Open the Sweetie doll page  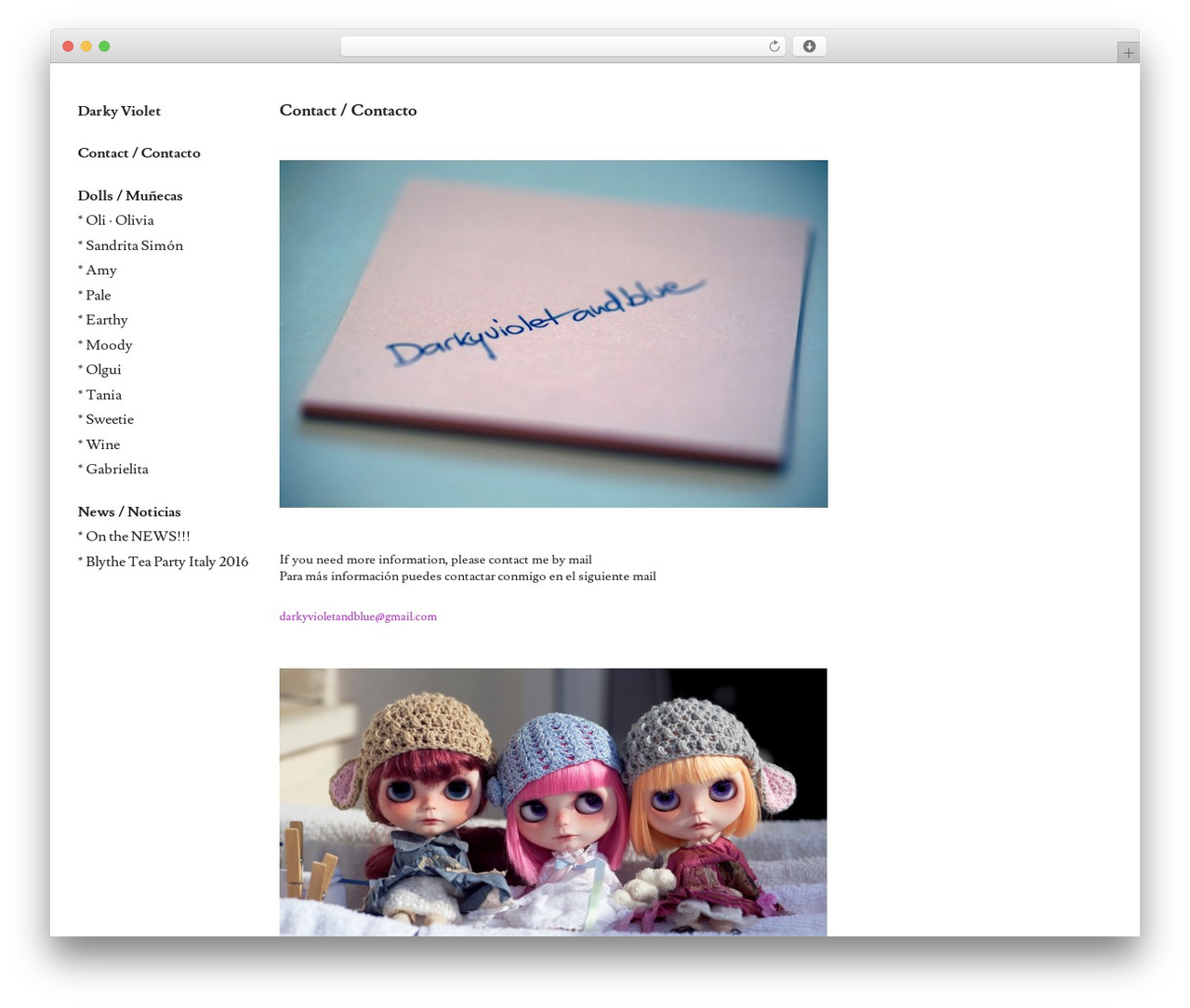pos(106,419)
